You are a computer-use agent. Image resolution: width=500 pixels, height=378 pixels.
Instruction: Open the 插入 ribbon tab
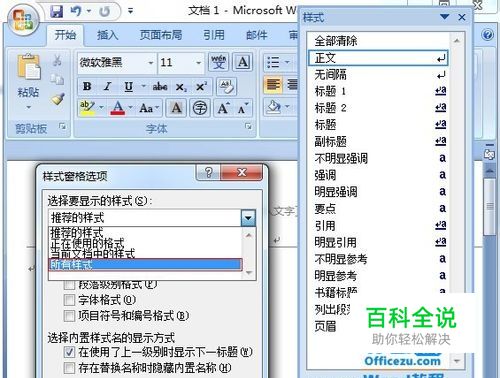pos(107,35)
